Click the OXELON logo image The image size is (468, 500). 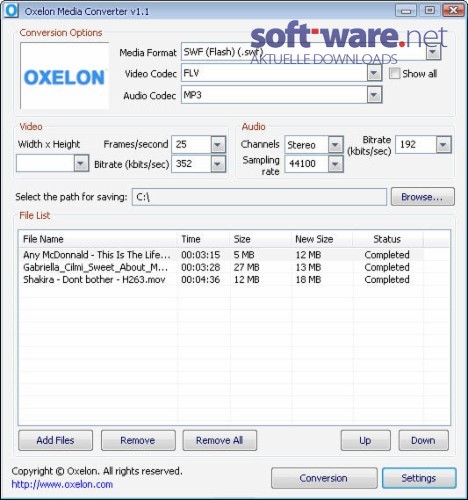coord(65,76)
